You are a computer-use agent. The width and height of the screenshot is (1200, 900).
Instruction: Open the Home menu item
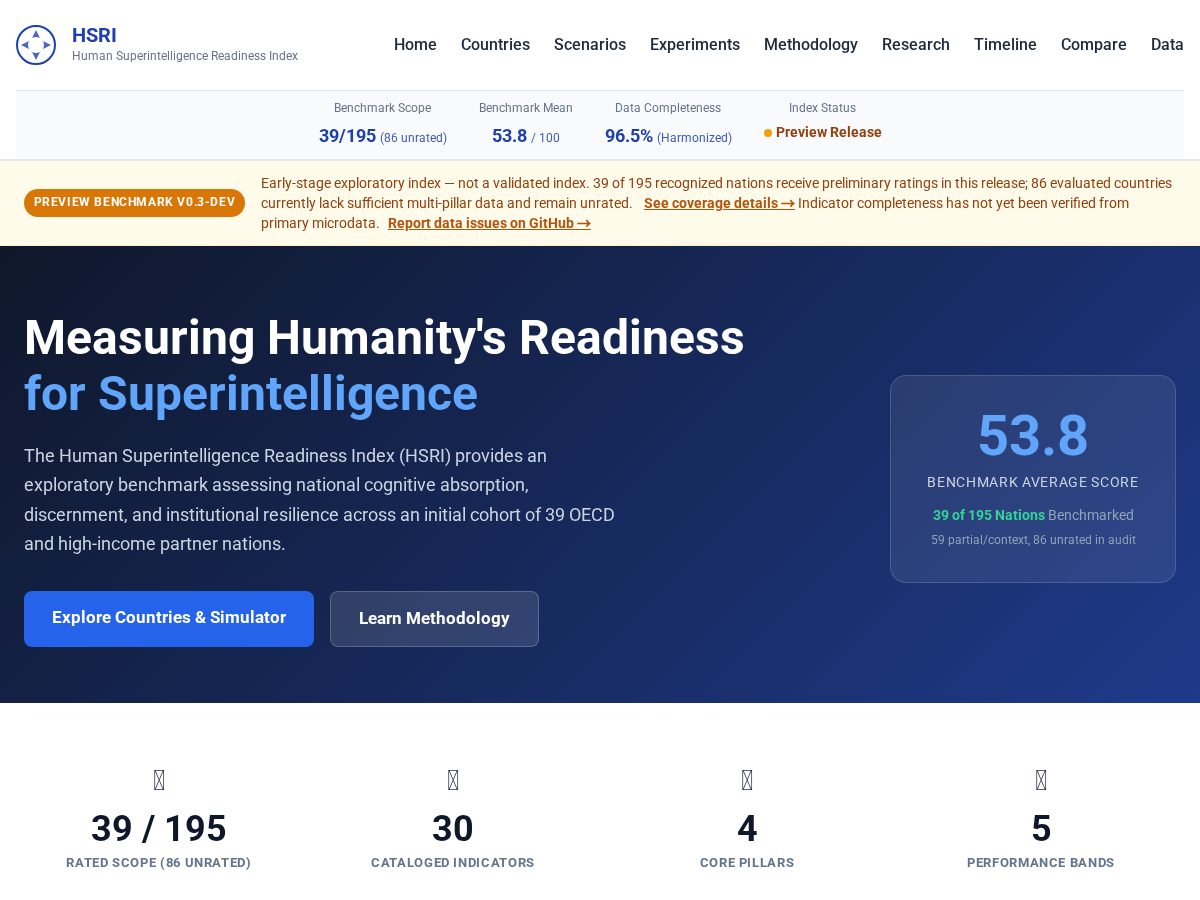tap(415, 44)
